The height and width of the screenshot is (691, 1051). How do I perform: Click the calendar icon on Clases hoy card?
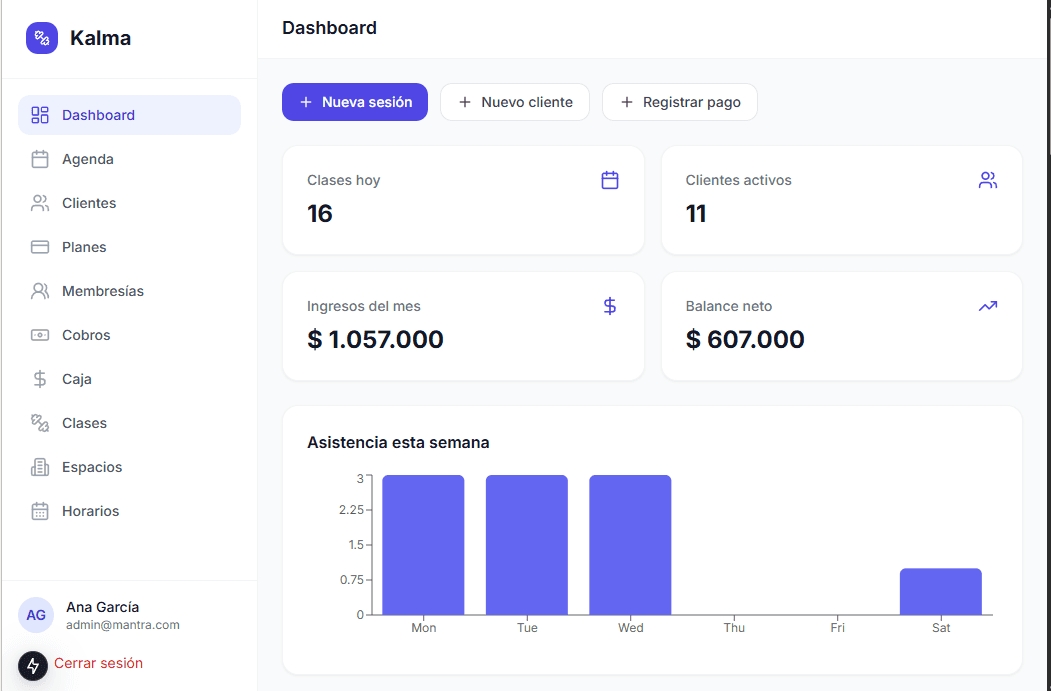click(x=610, y=180)
